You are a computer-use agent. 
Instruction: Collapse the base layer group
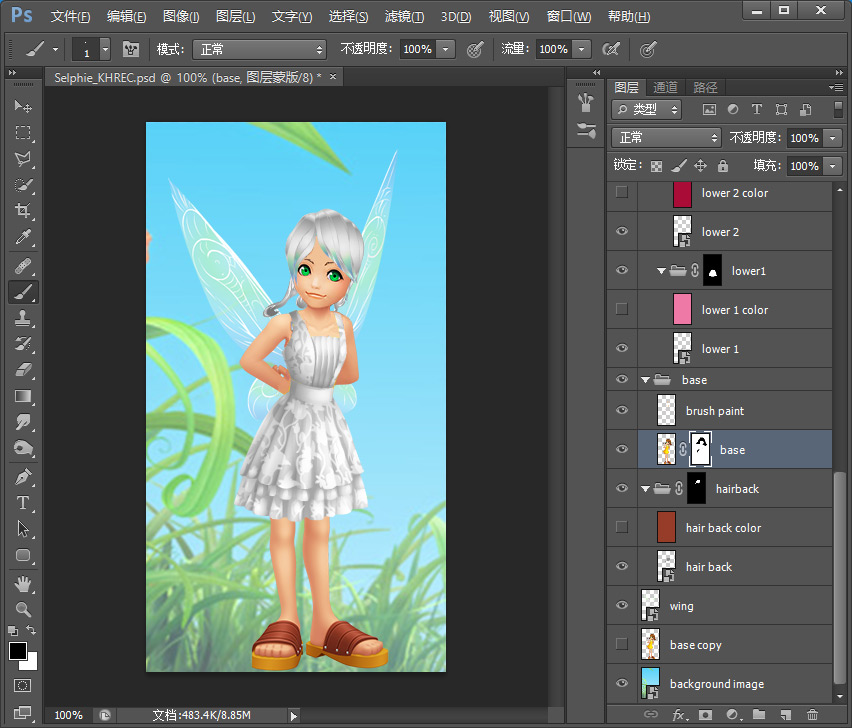[645, 380]
